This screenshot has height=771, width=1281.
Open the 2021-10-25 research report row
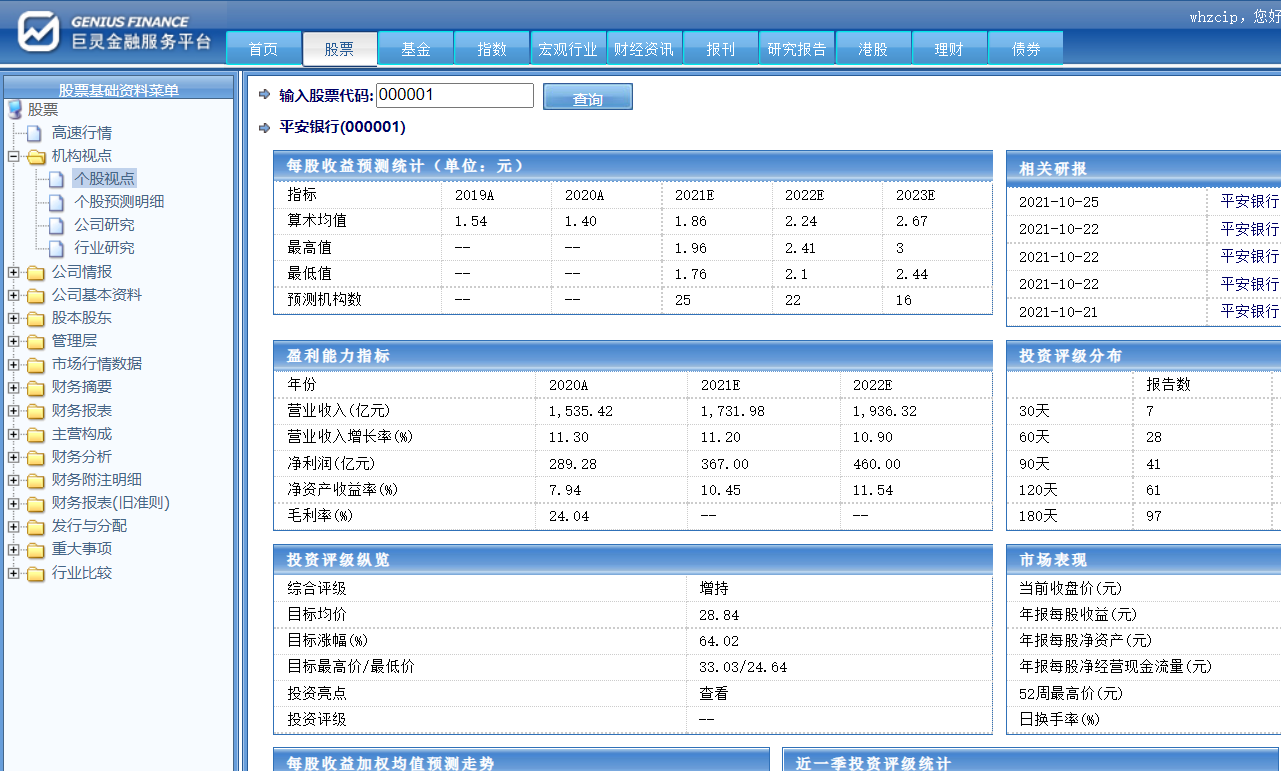(1143, 202)
